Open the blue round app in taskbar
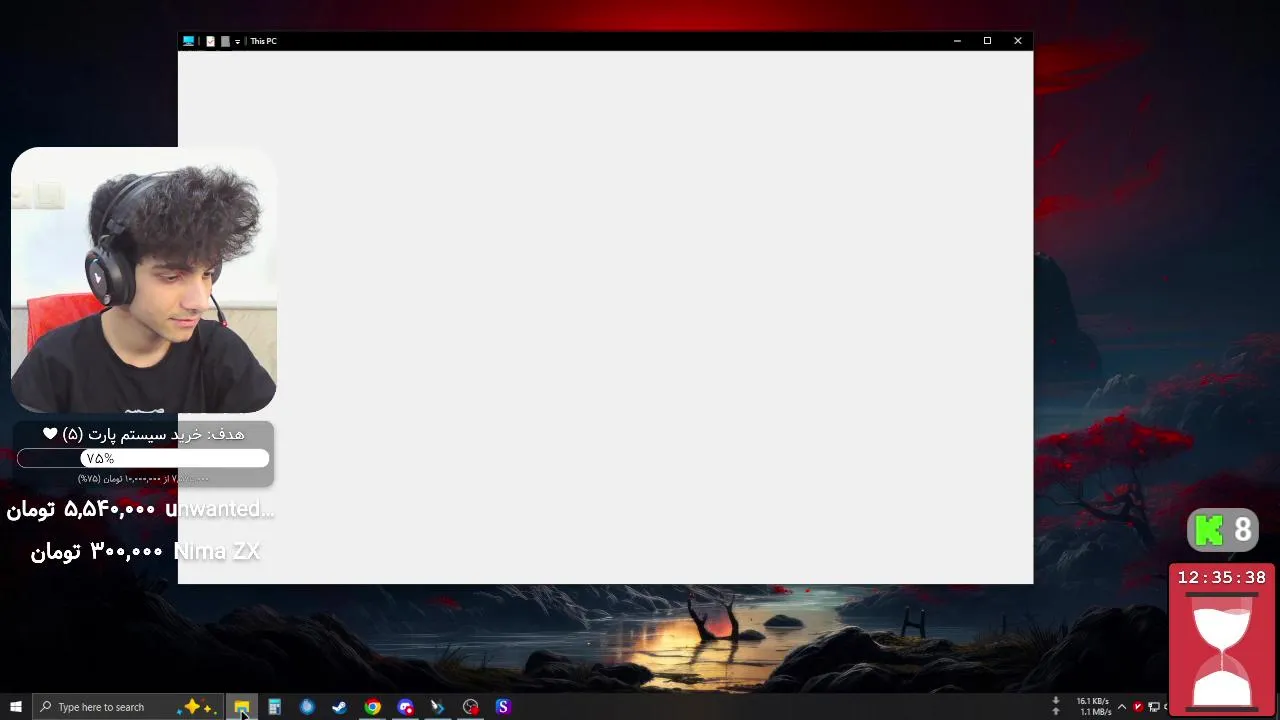 [x=307, y=707]
